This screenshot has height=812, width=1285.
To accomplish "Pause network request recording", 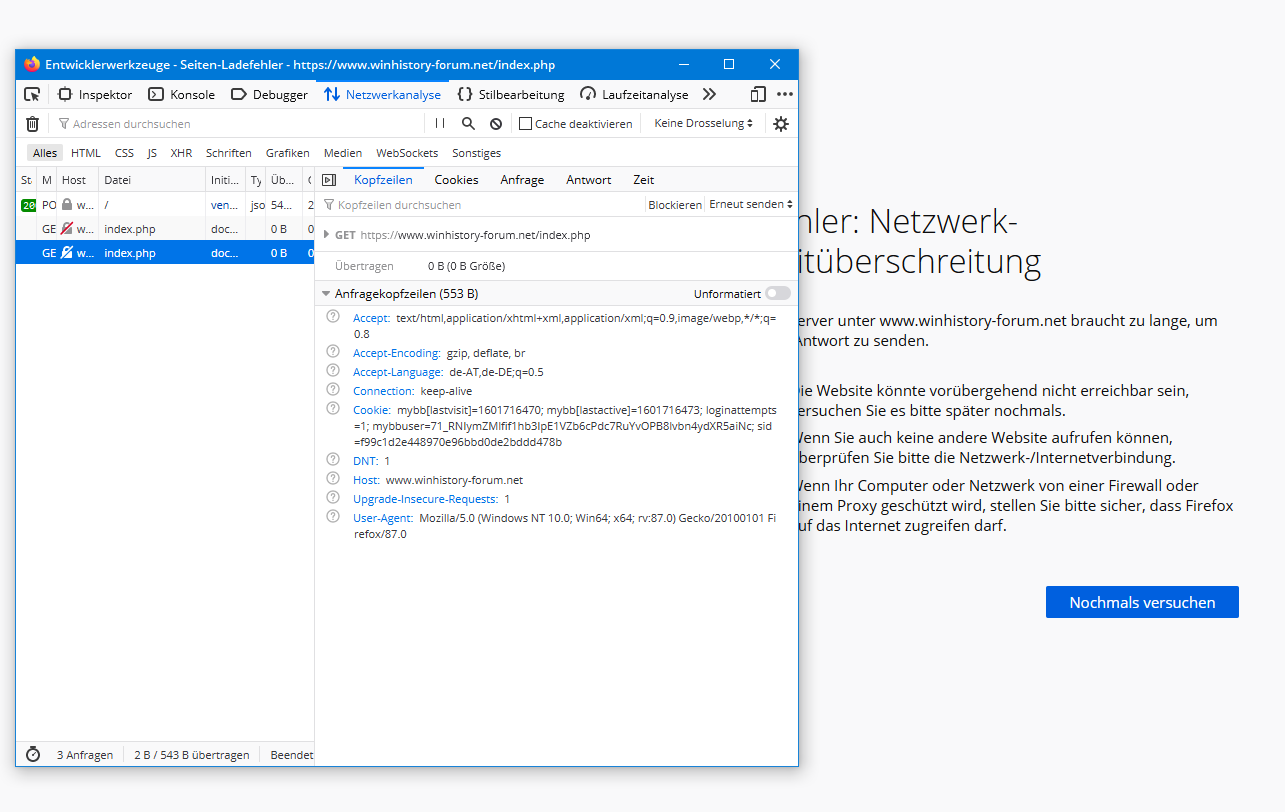I will coord(440,124).
